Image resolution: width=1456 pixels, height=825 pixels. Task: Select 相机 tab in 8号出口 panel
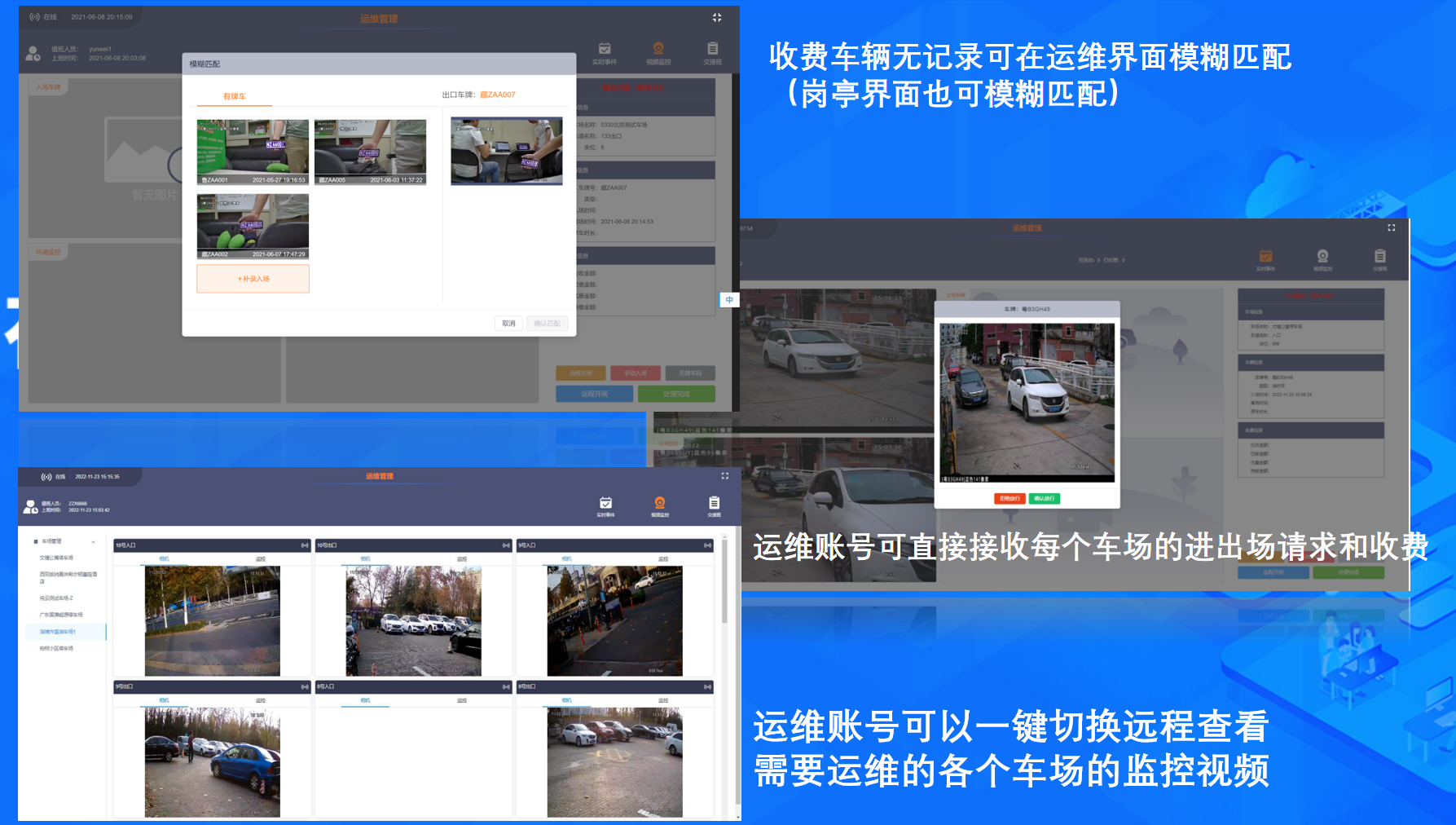[x=566, y=701]
